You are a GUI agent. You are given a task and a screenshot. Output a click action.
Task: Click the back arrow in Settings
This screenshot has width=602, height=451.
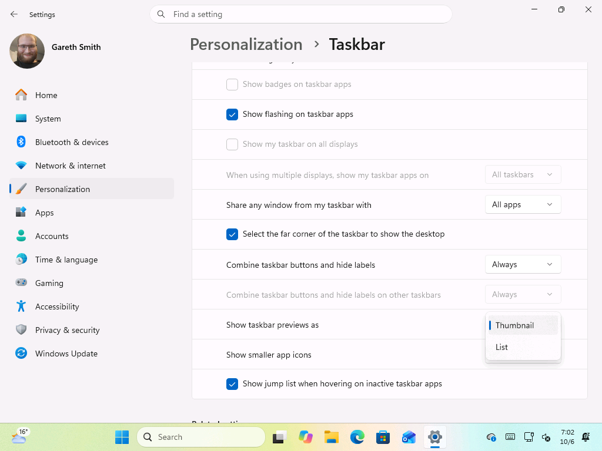pyautogui.click(x=14, y=14)
